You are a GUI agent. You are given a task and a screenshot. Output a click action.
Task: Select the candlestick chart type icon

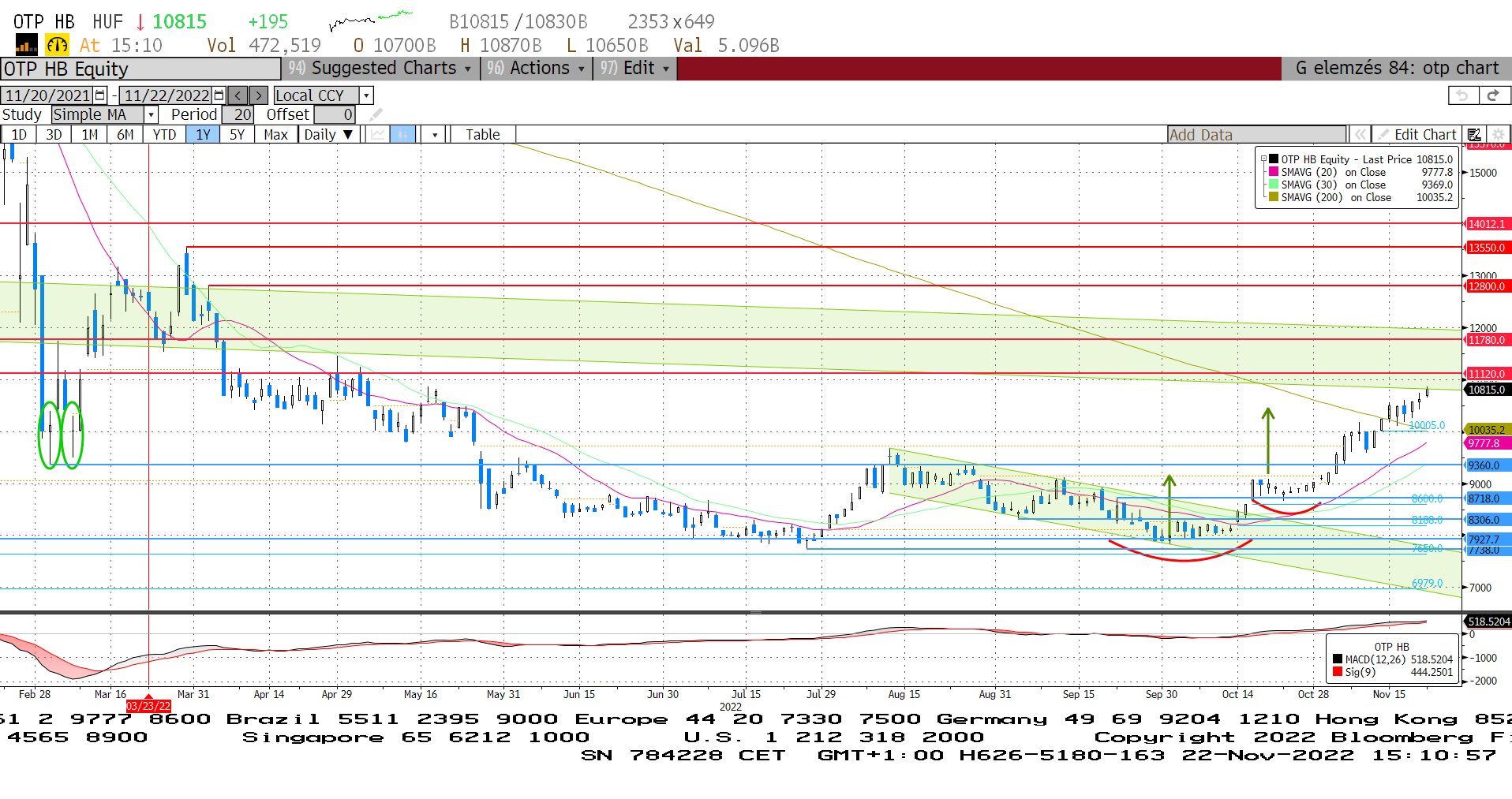pyautogui.click(x=402, y=134)
